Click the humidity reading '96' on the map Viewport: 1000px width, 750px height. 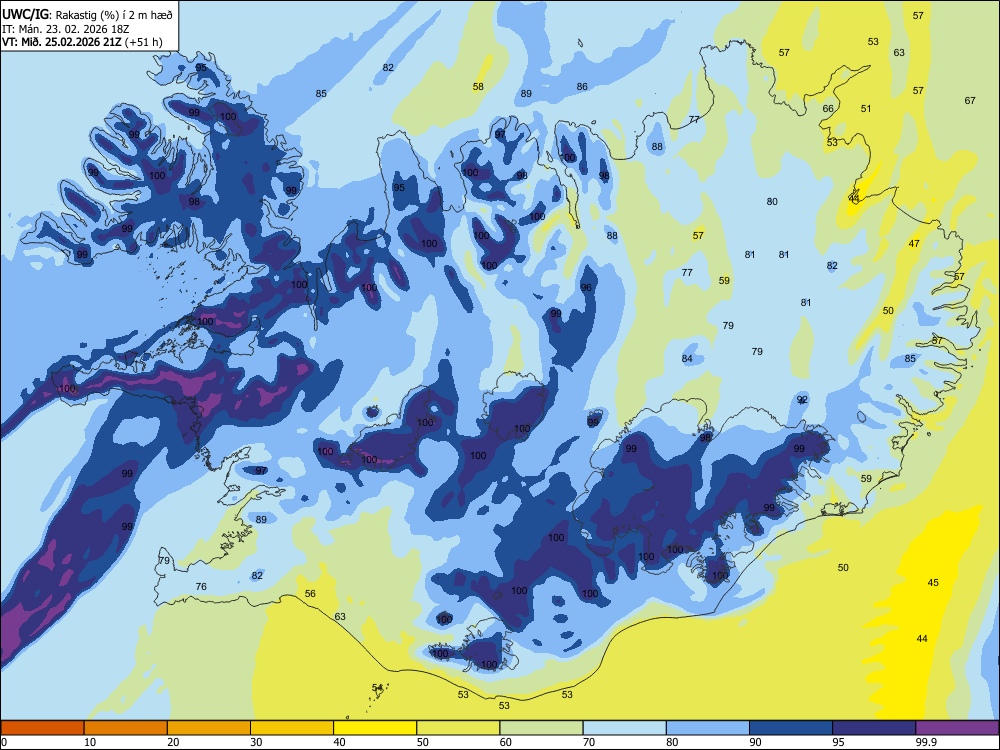[586, 288]
